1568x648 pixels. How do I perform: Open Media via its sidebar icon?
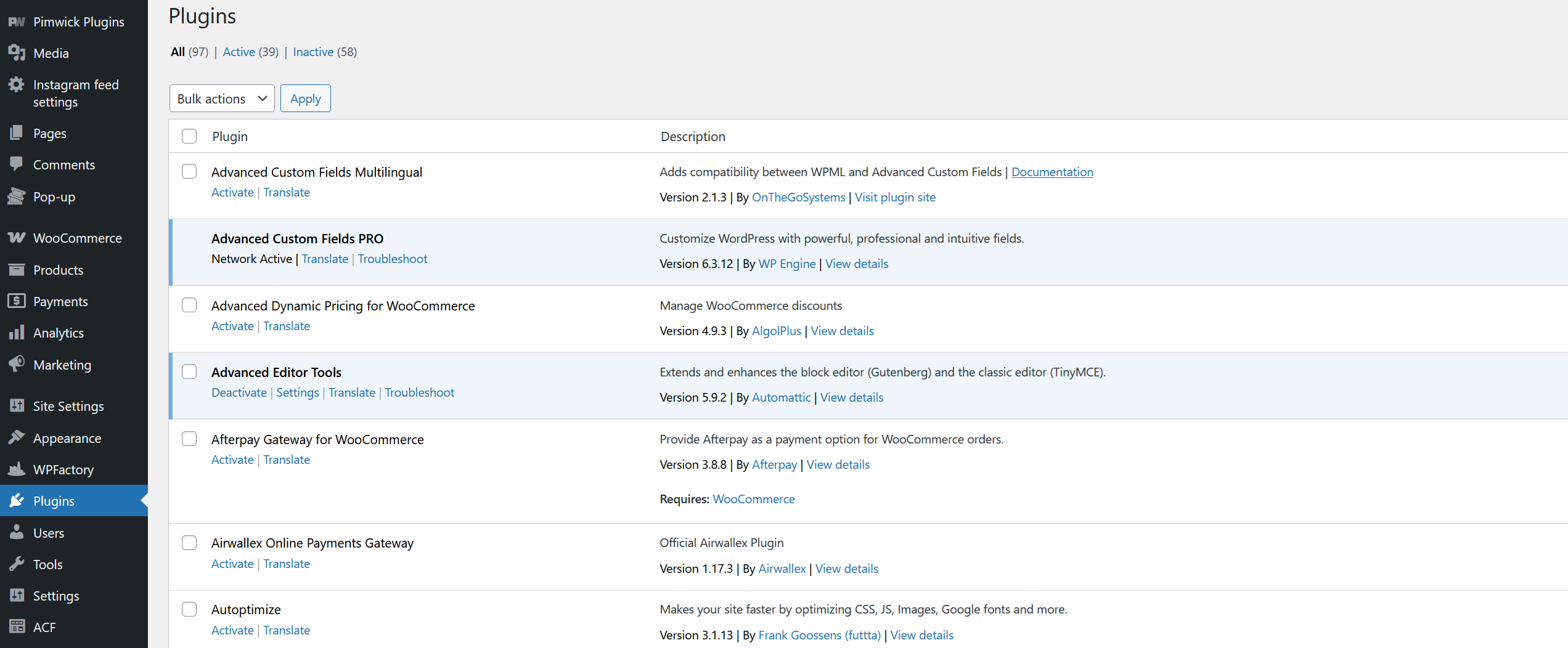(x=17, y=53)
